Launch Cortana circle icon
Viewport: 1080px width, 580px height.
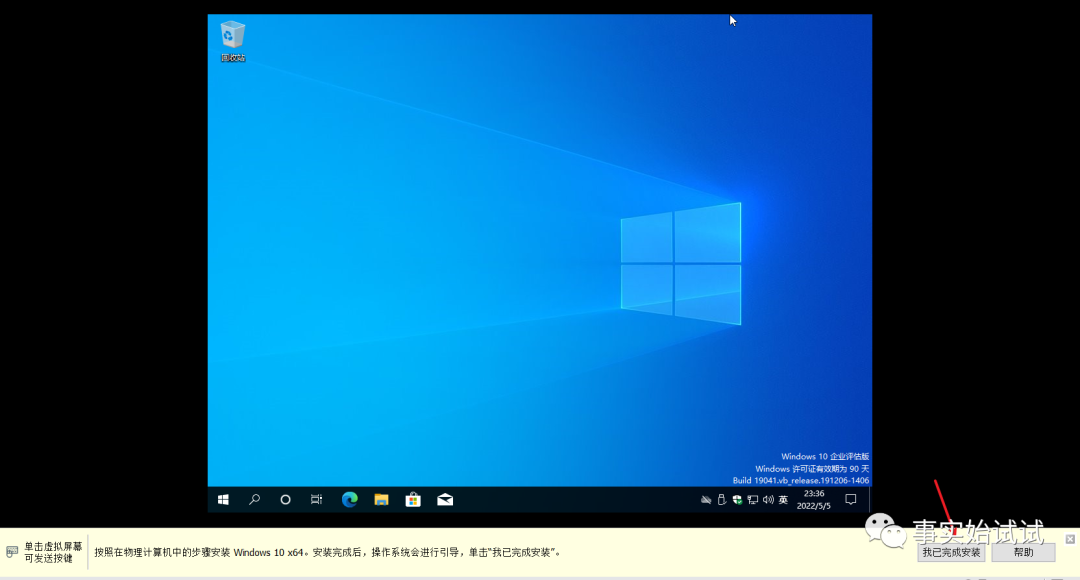coord(285,500)
